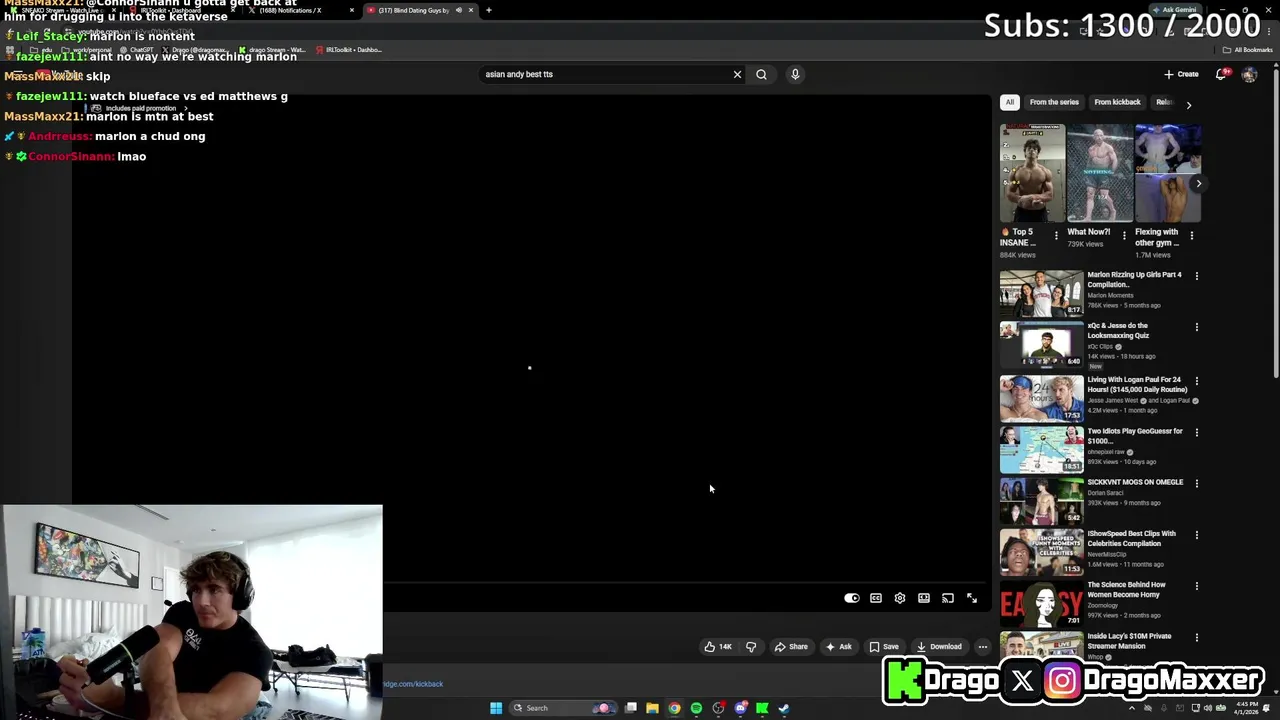The height and width of the screenshot is (720, 1280).
Task: Close the Blind Dating Guys YouTube tab
Action: point(471,10)
